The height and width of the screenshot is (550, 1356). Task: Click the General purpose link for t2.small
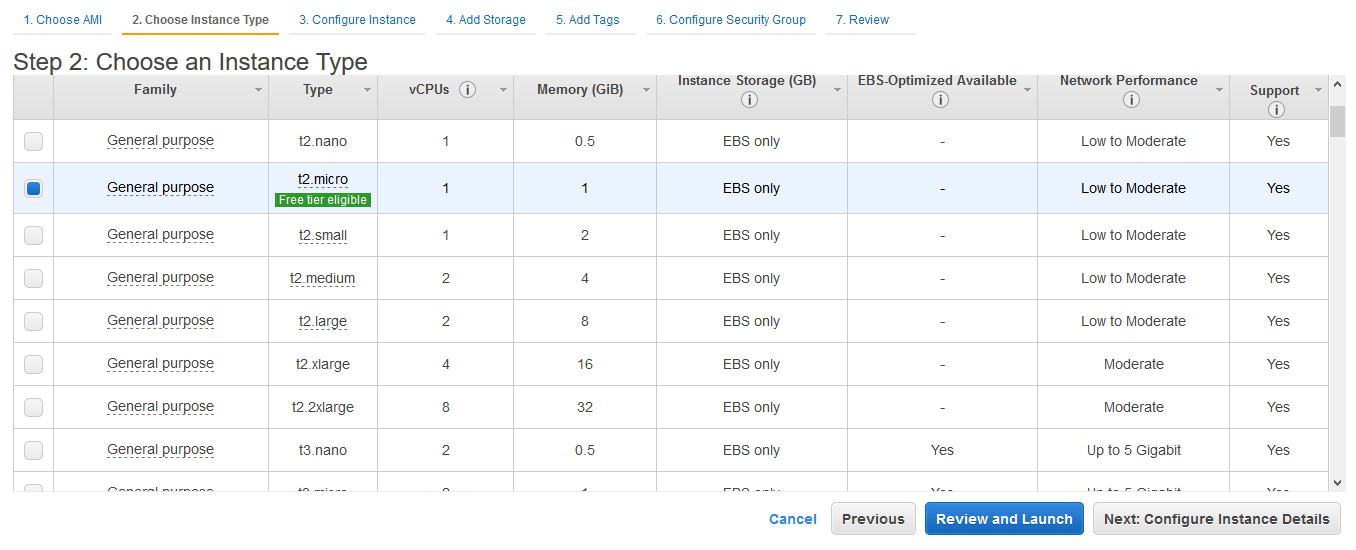pyautogui.click(x=160, y=235)
